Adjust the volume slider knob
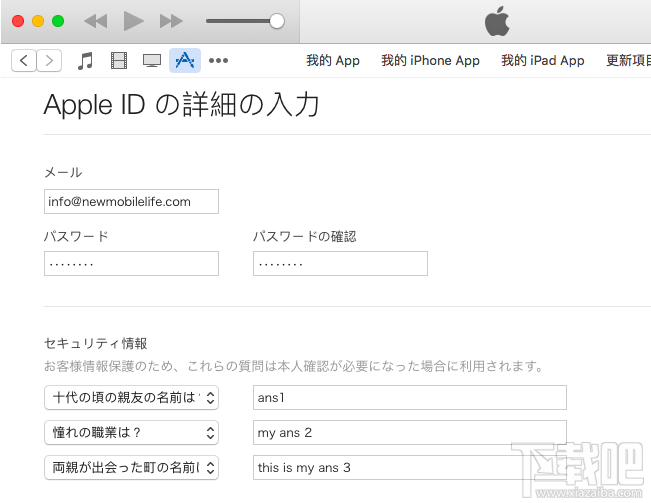Viewport: 651px width, 503px height. click(277, 21)
